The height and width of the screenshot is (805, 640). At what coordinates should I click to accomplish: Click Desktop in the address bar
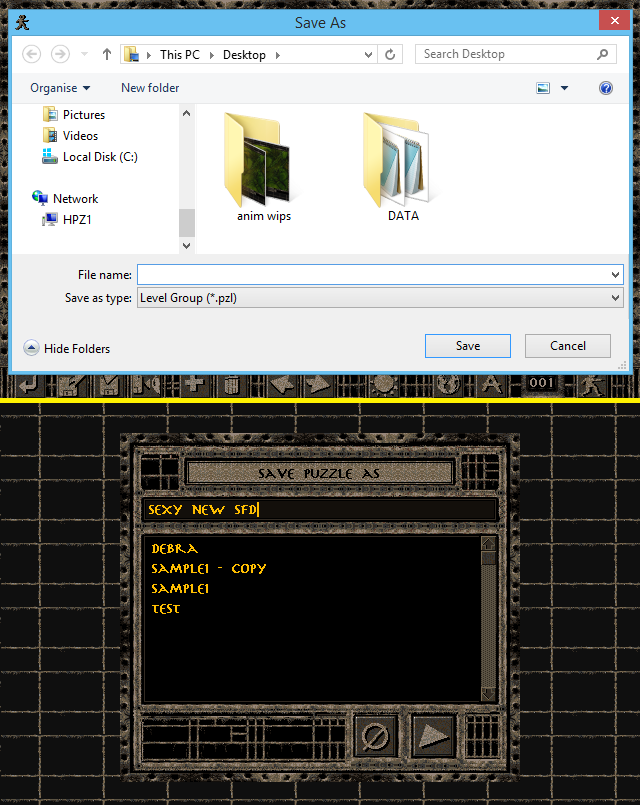pyautogui.click(x=244, y=54)
